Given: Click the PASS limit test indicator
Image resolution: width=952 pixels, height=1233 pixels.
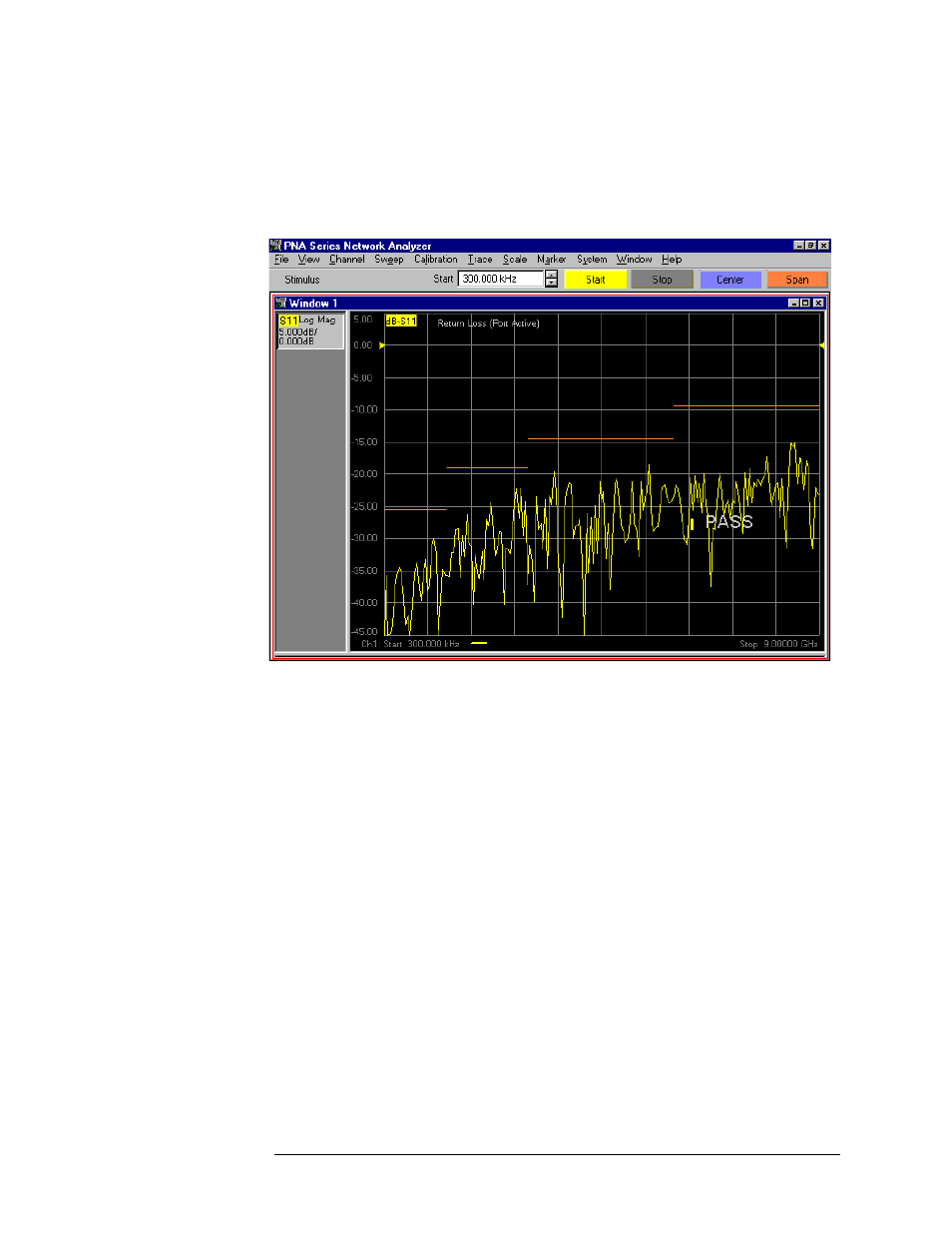Looking at the screenshot, I should [729, 522].
